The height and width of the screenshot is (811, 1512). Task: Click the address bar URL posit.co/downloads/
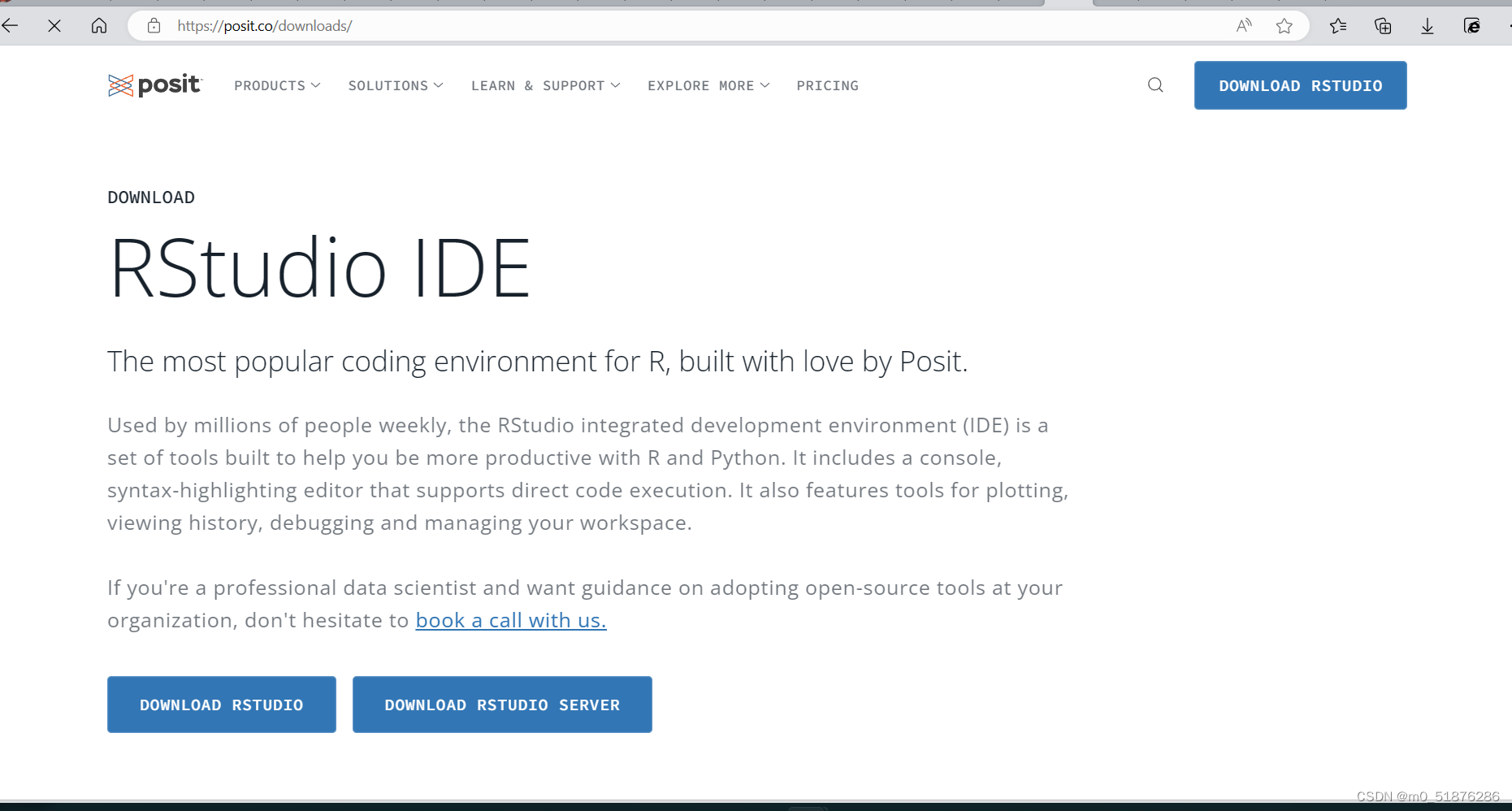[x=265, y=26]
